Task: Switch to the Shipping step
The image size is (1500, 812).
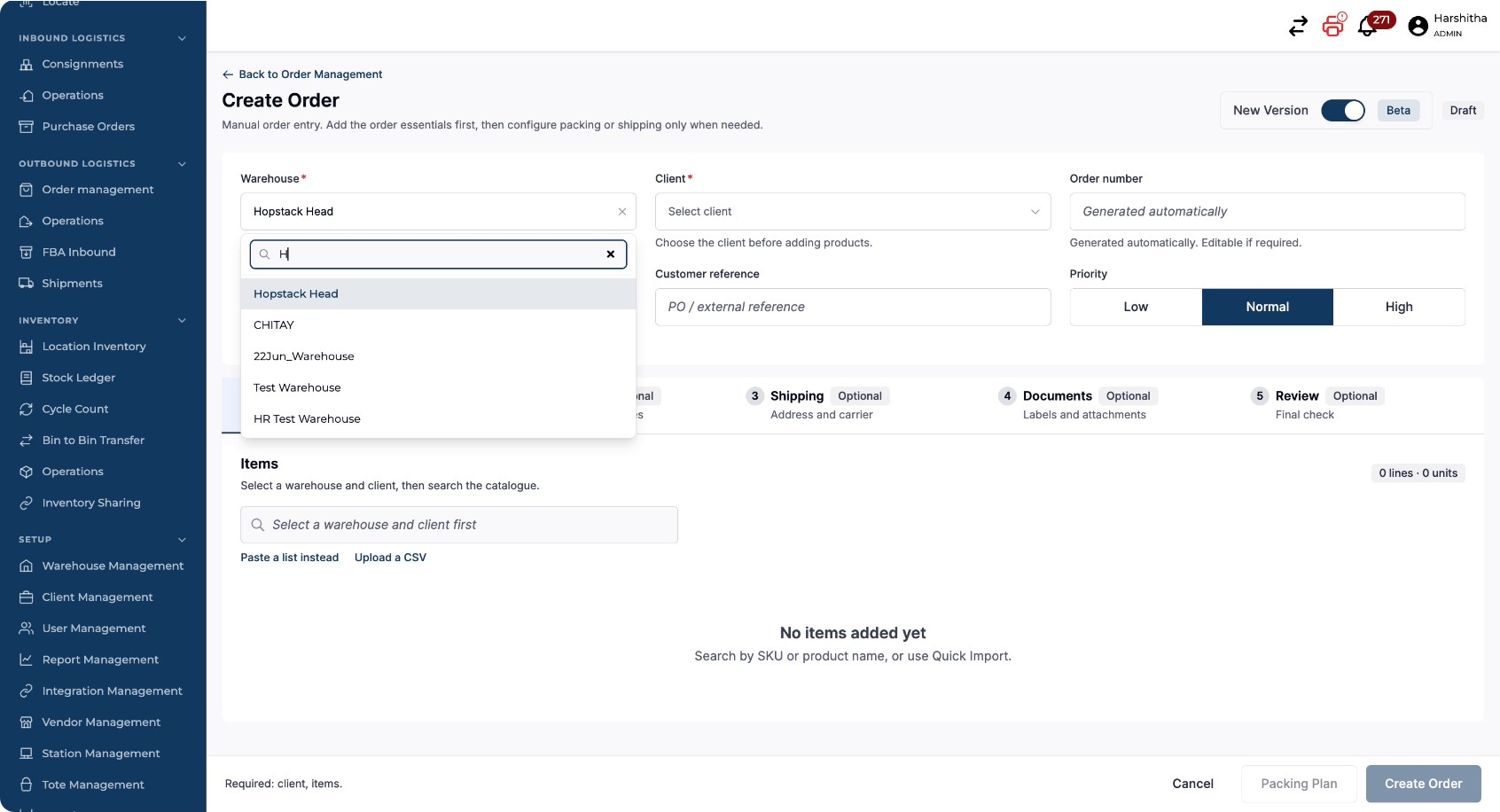Action: click(816, 404)
